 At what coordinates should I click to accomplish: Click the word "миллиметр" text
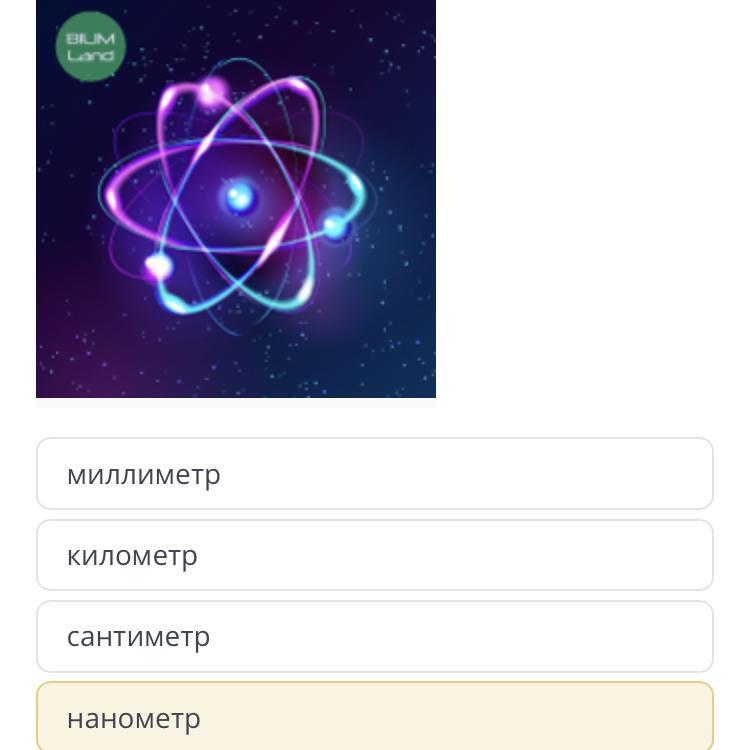(143, 474)
